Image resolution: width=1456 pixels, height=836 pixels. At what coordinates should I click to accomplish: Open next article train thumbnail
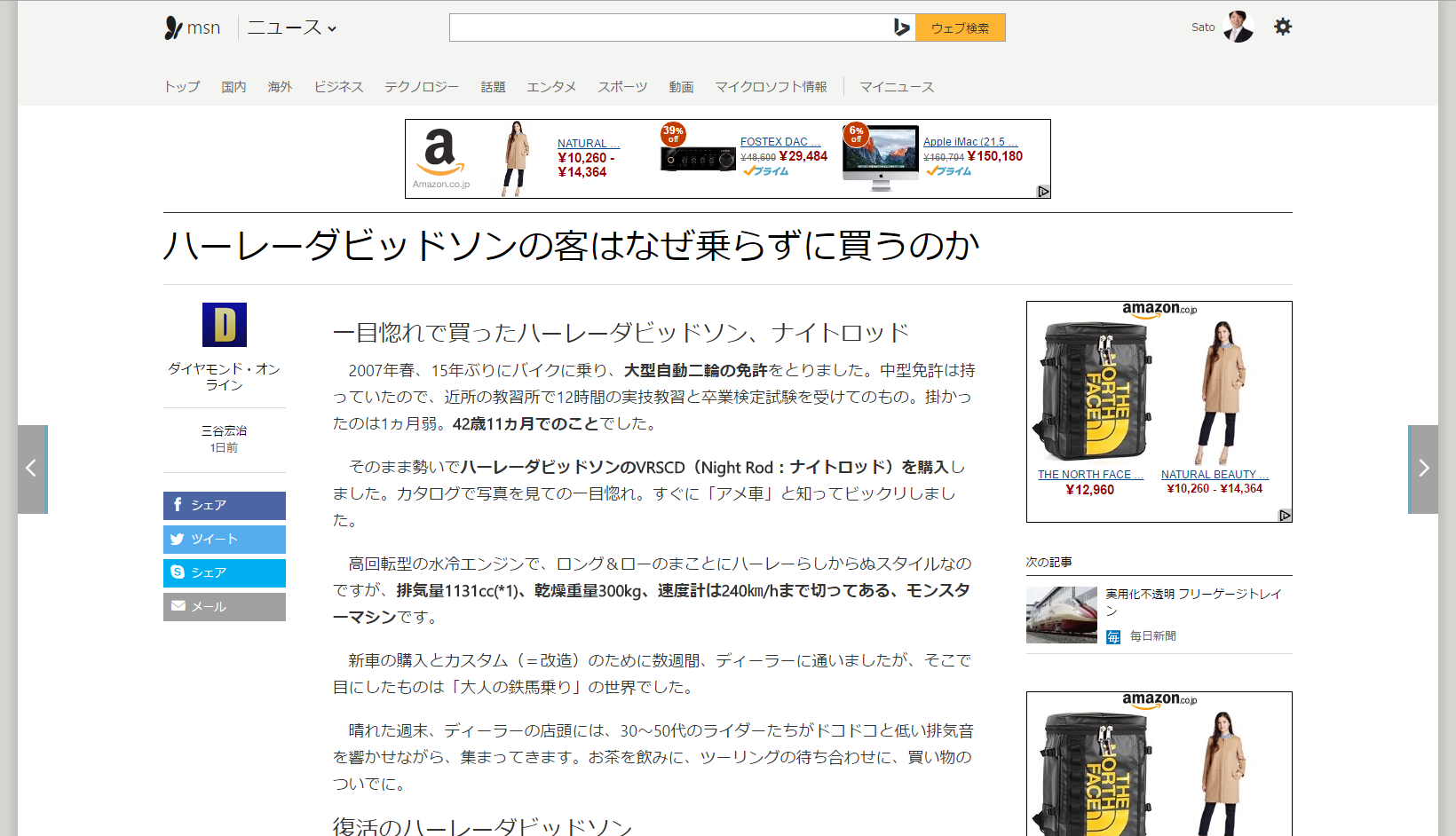click(x=1062, y=614)
